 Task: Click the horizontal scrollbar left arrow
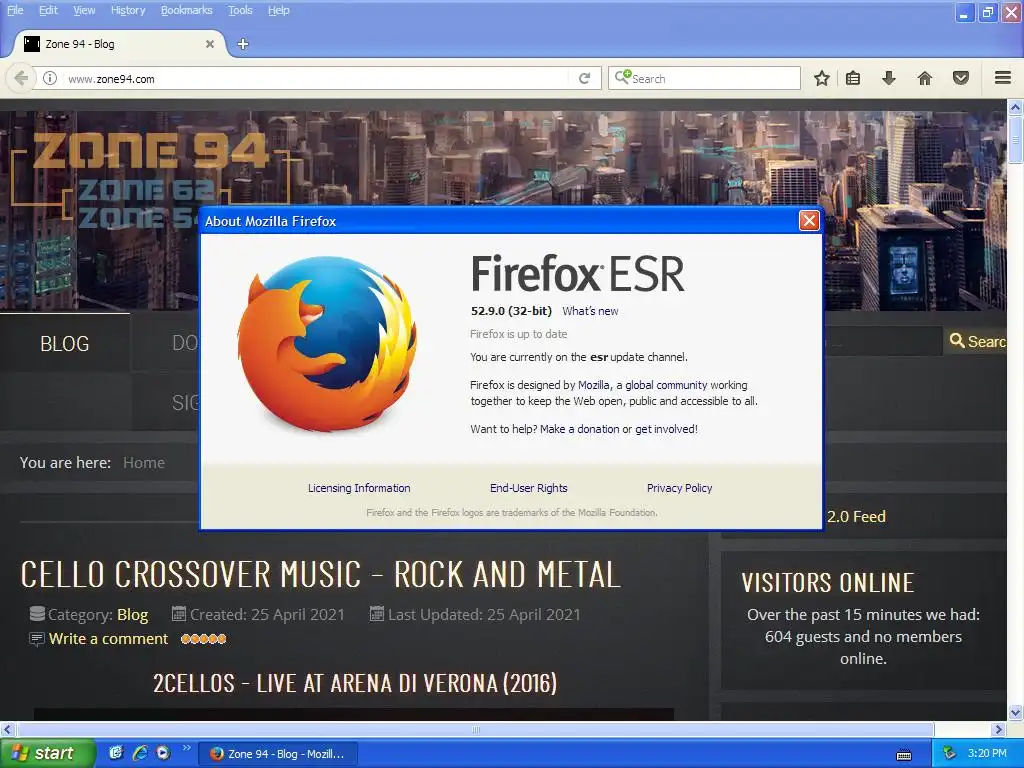(7, 729)
